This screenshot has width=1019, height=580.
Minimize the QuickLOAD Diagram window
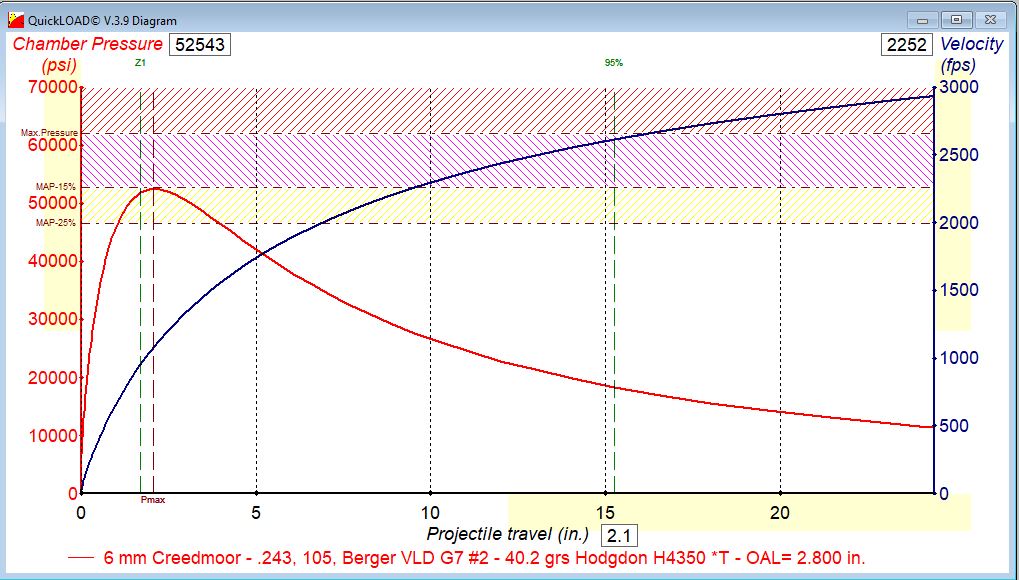pyautogui.click(x=920, y=19)
